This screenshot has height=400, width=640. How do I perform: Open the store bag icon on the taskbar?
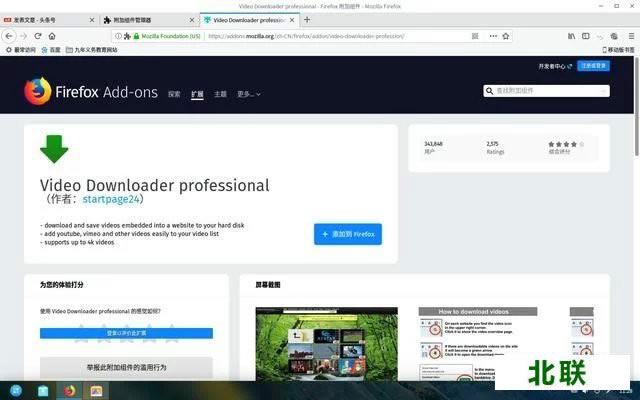pos(43,391)
